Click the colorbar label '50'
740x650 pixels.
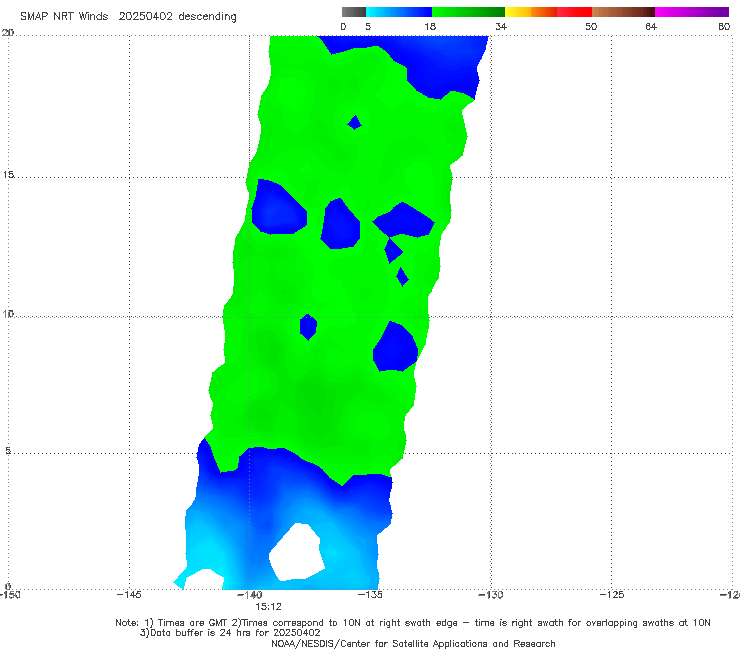(x=591, y=26)
